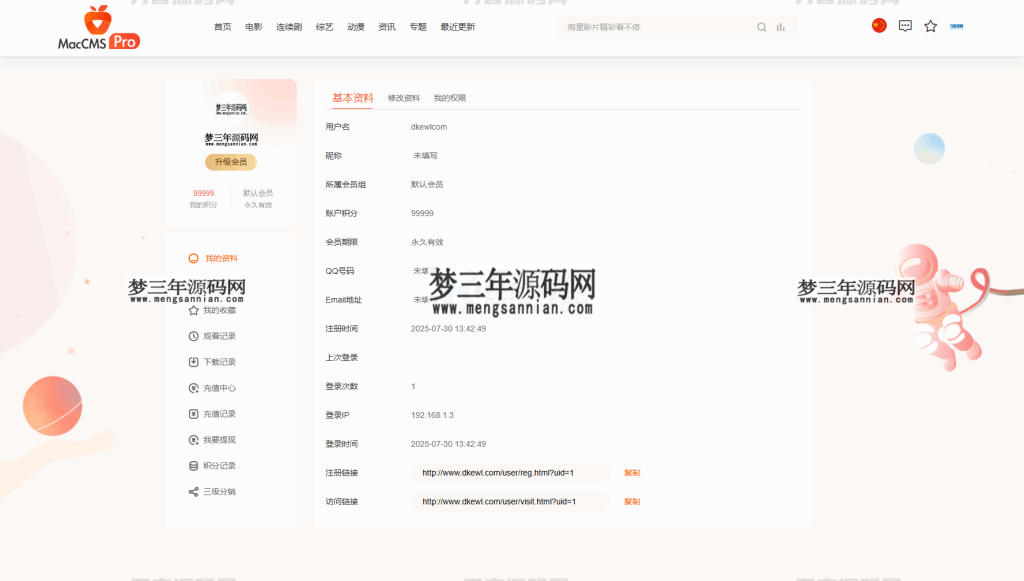Click the star bookmark icon top right
Screen dimensions: 1024x581
[x=929, y=27]
